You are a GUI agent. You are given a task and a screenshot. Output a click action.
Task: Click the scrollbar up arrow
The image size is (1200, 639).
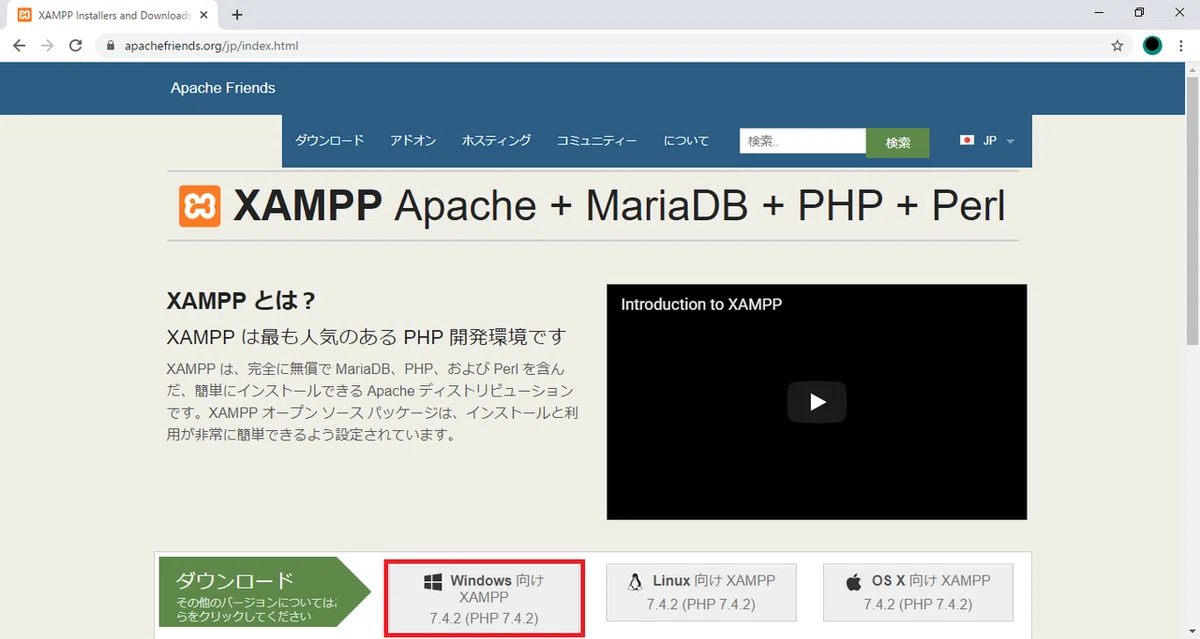pos(1192,69)
